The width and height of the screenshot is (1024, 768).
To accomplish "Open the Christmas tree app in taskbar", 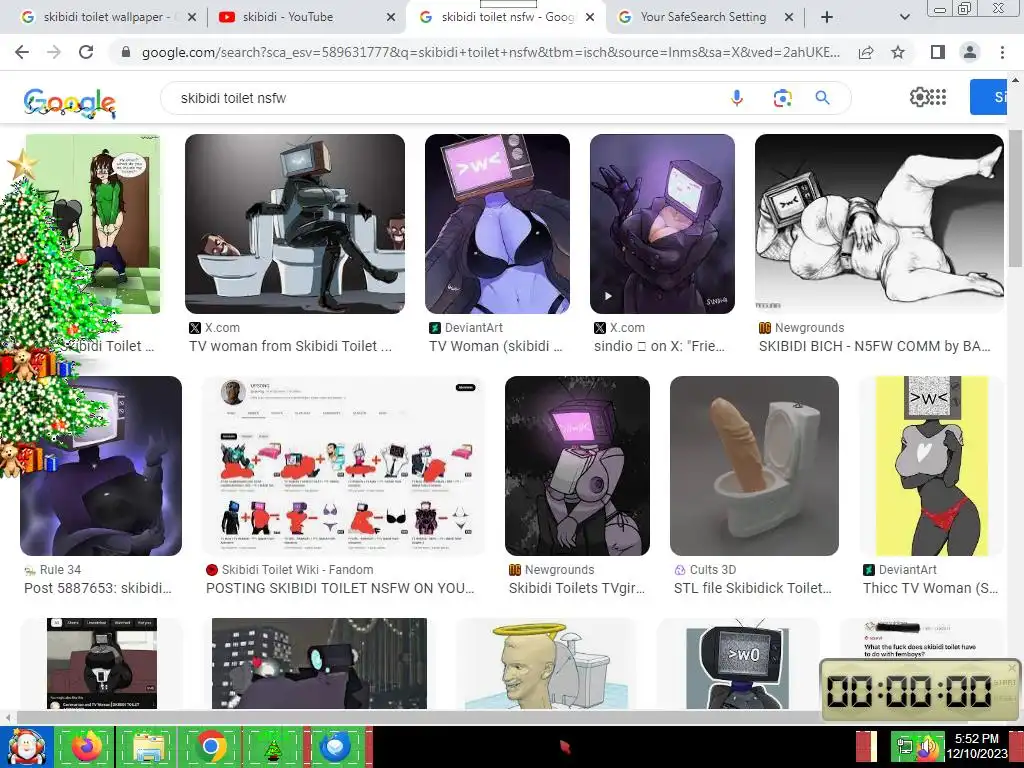I will [x=272, y=746].
